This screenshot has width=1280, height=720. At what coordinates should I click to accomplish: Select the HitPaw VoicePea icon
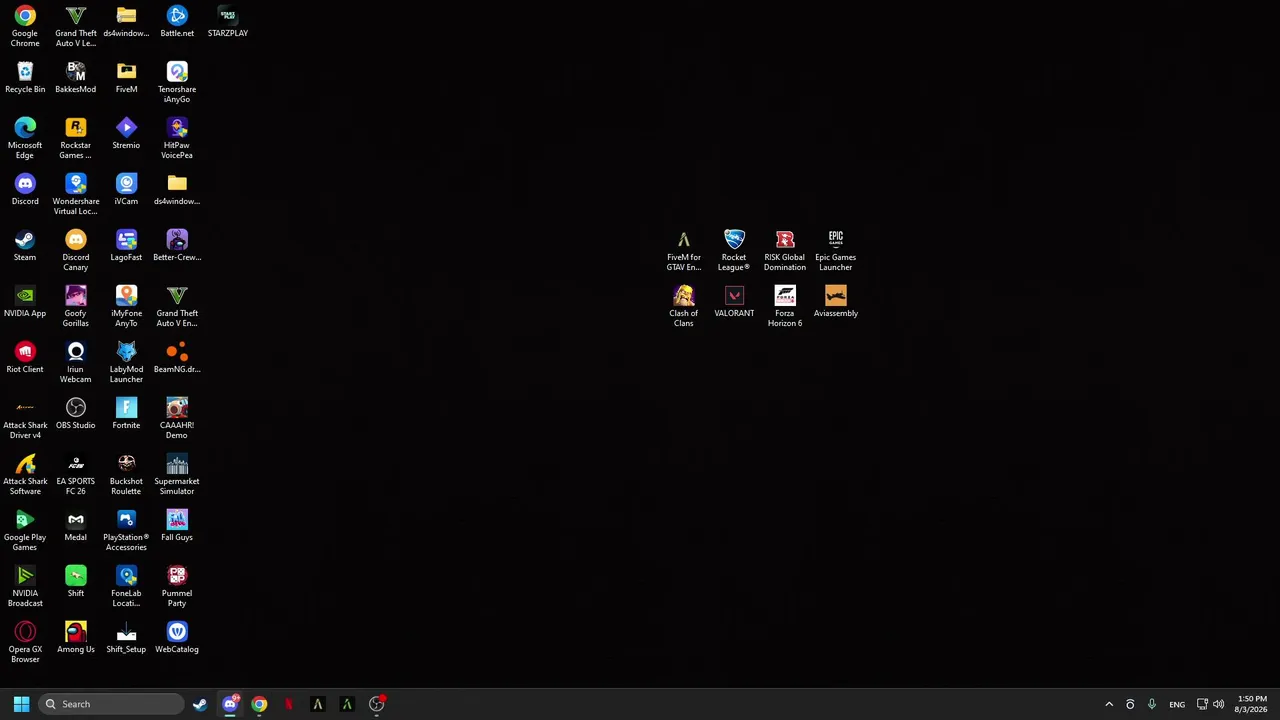pos(177,138)
